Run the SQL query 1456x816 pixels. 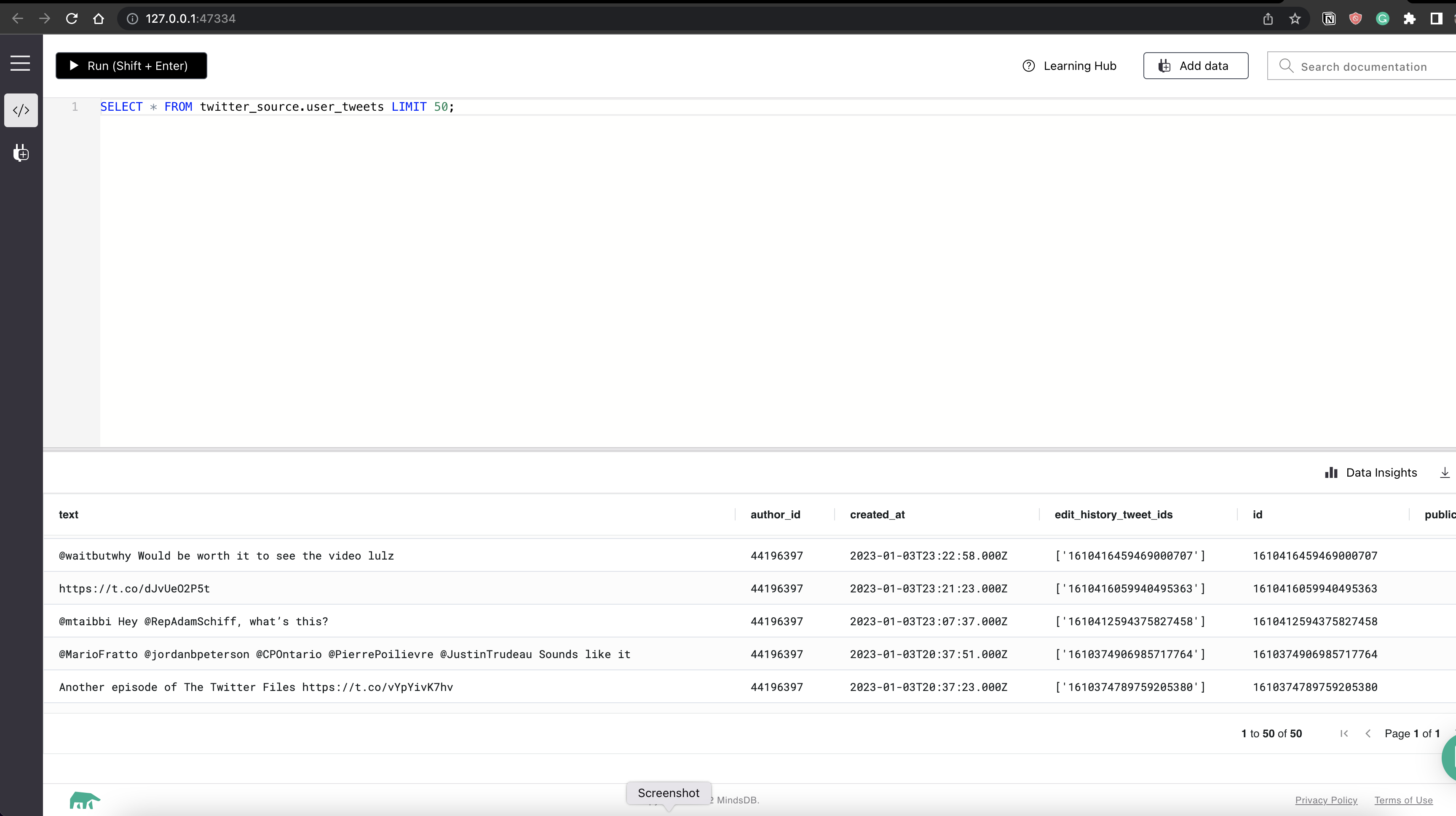(131, 66)
